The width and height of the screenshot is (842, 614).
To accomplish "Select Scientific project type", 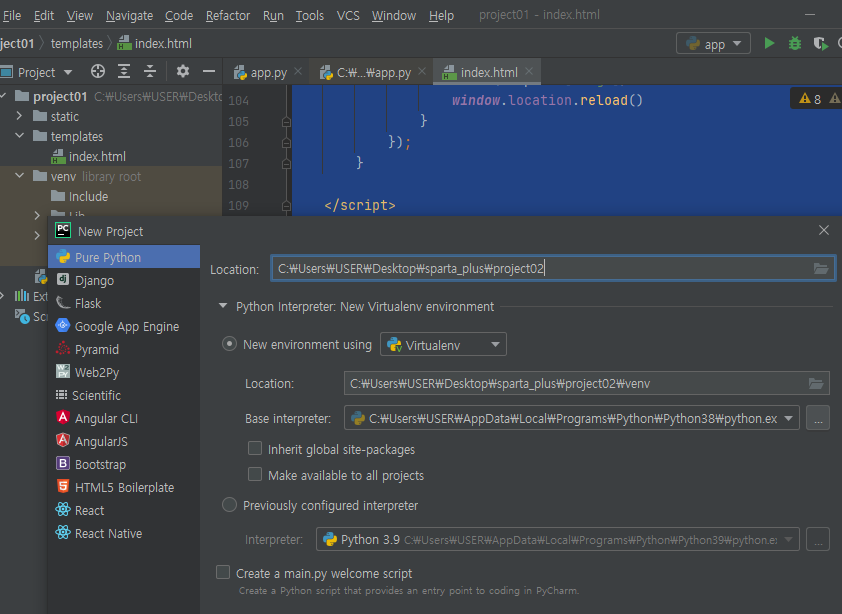I will click(124, 395).
